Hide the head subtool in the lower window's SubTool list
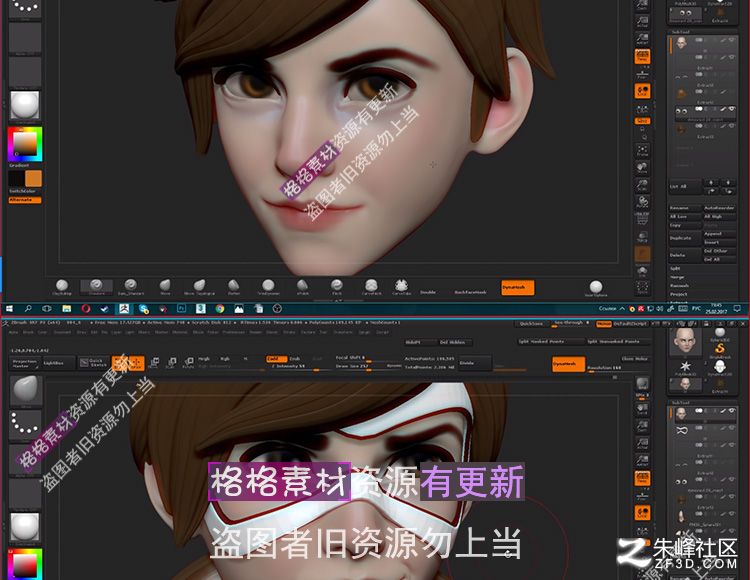 point(732,411)
